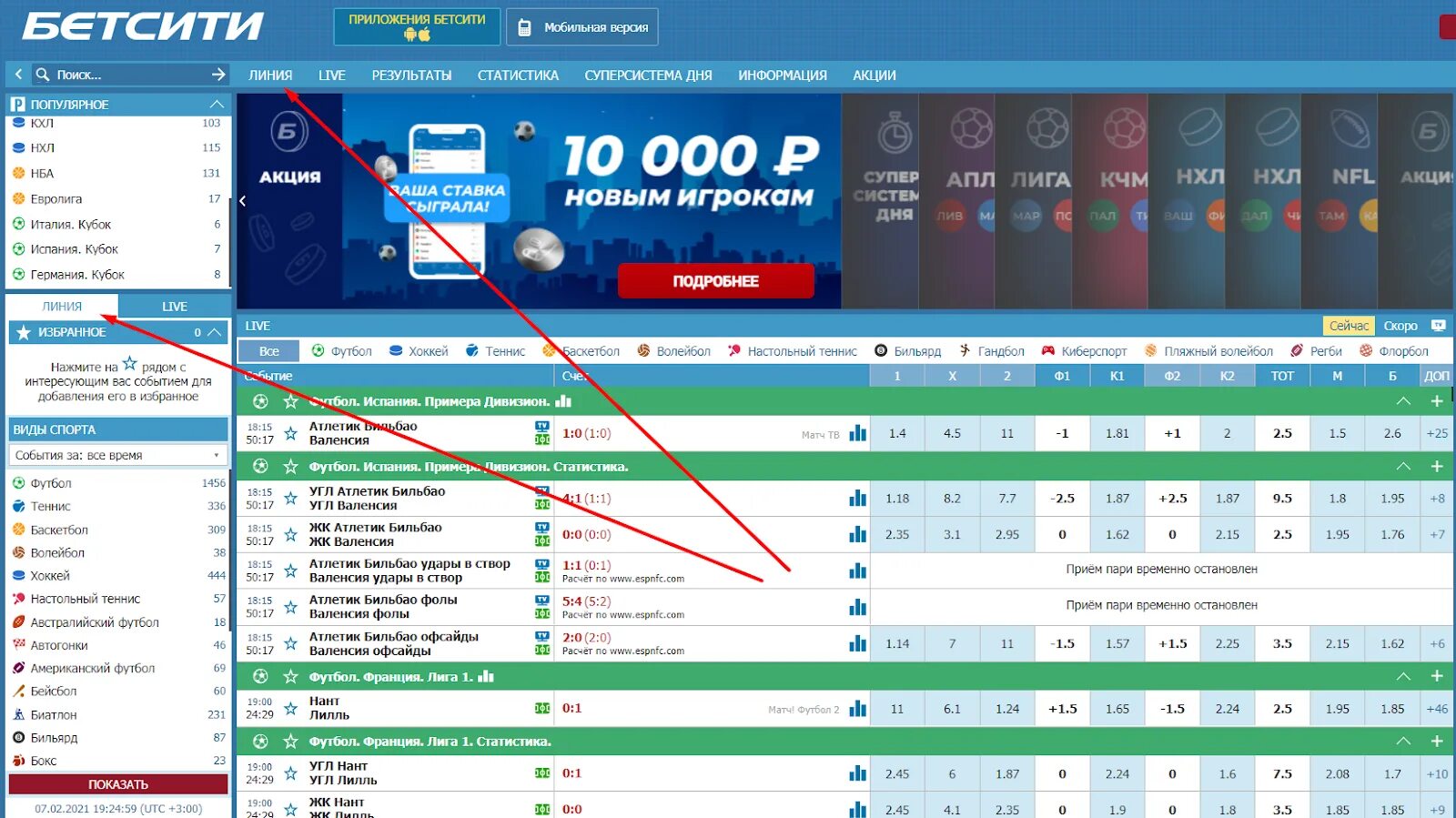
Task: Click the Скоро filter button
Action: 1400,326
